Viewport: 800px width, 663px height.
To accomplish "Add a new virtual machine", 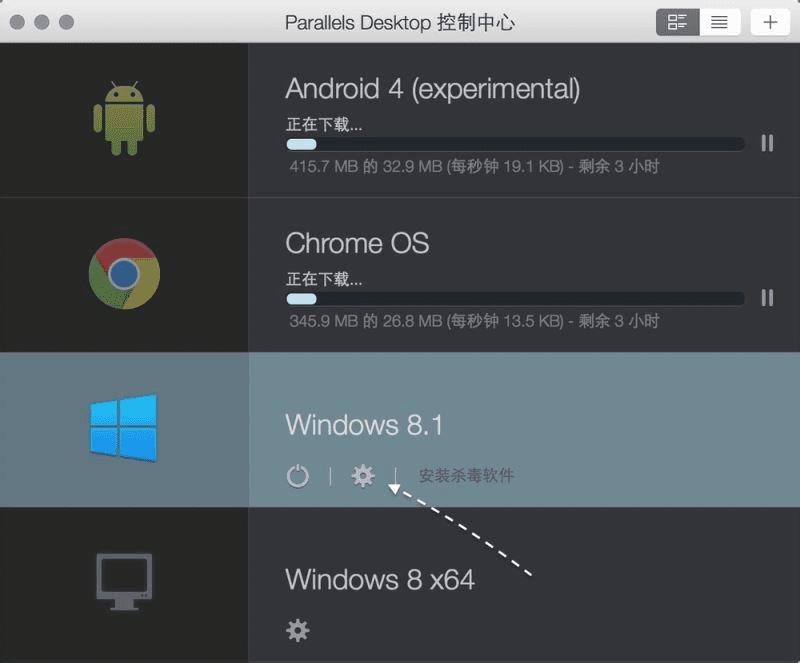I will coord(770,22).
